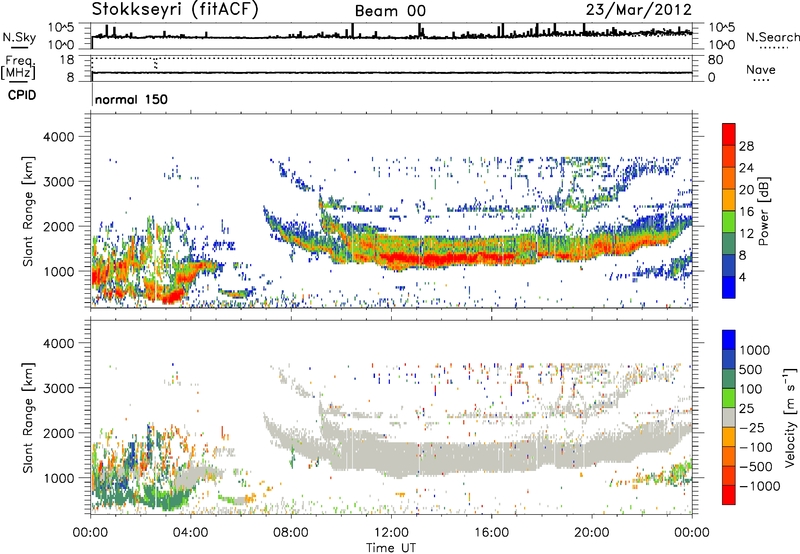The width and height of the screenshot is (800, 554).
Task: Click the "N.Search" legend label
Action: (x=772, y=37)
